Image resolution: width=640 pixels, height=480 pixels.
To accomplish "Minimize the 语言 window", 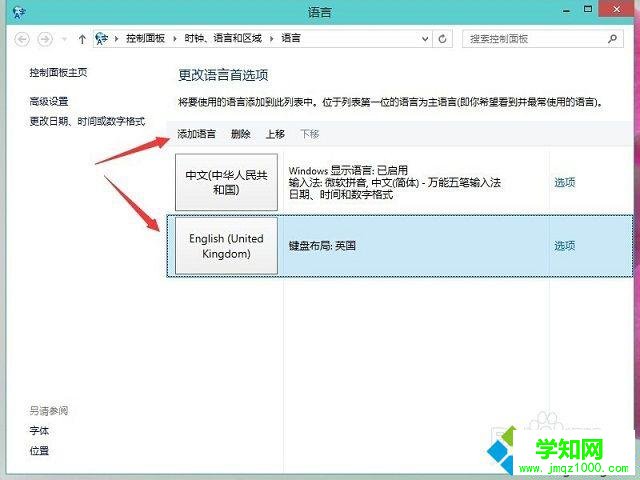I will click(x=566, y=10).
